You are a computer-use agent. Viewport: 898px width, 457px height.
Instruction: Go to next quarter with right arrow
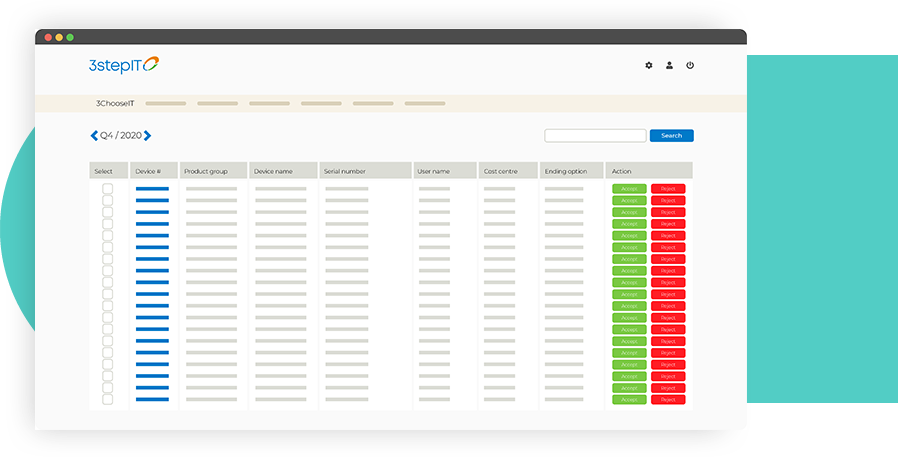(x=148, y=136)
